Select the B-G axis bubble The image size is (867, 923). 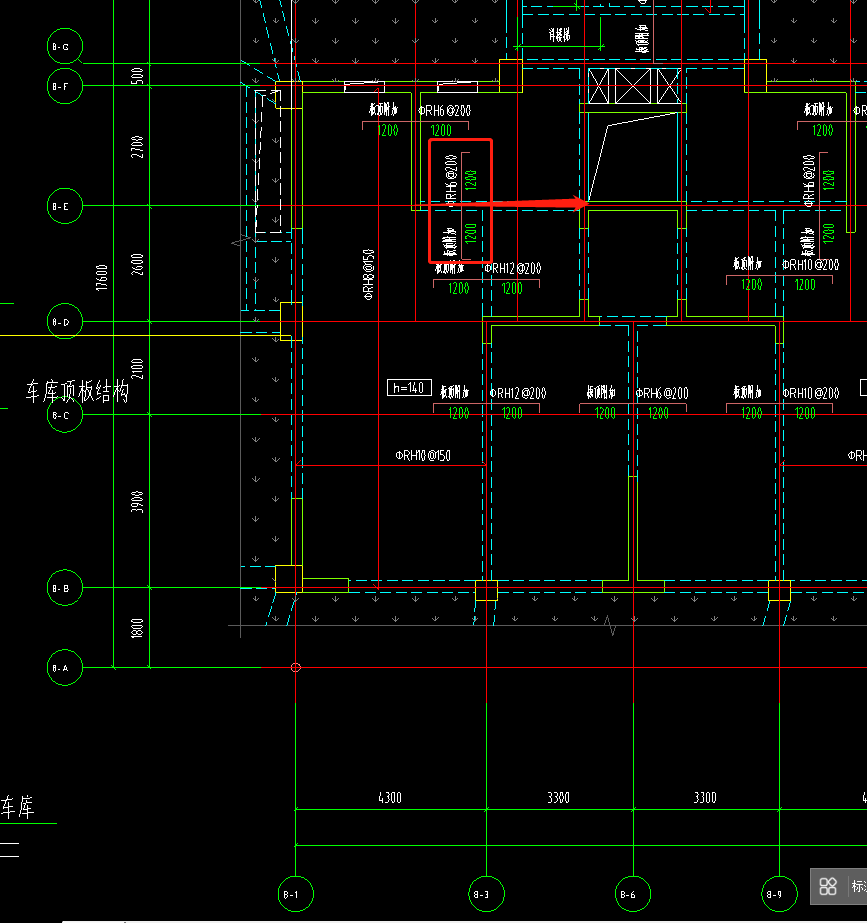65,47
